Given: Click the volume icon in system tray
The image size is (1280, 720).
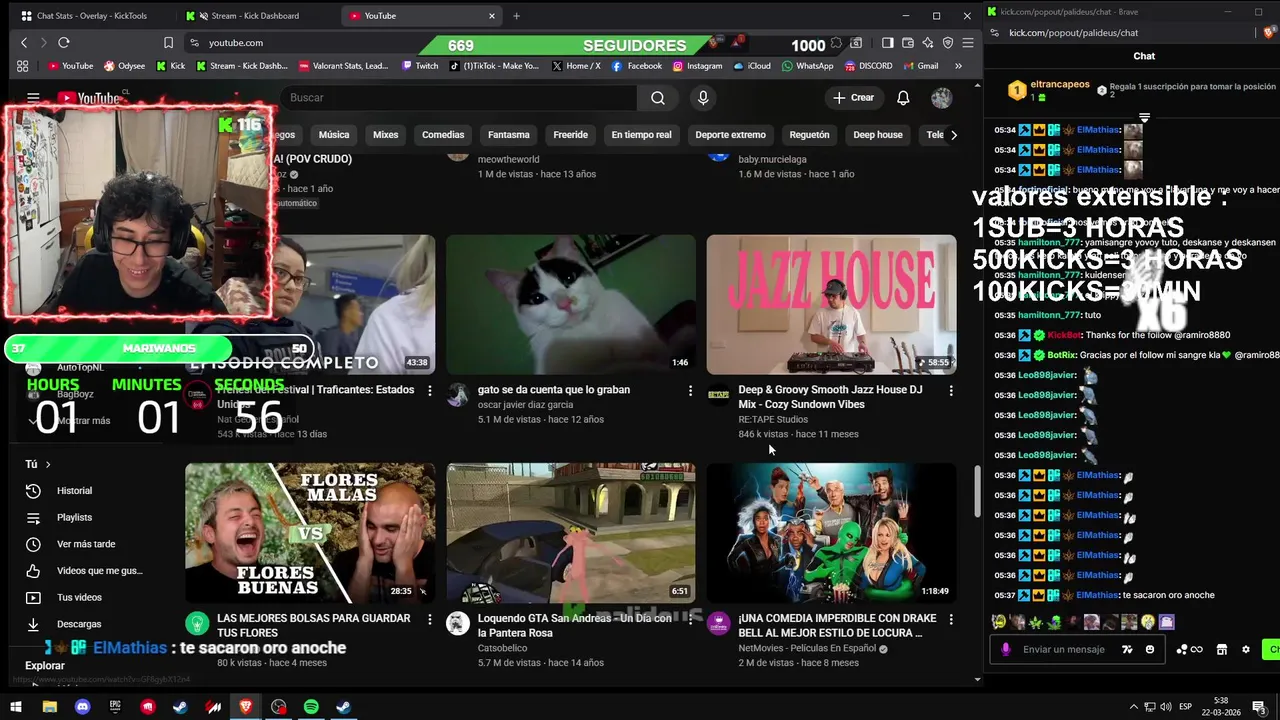Looking at the screenshot, I should point(1165,707).
